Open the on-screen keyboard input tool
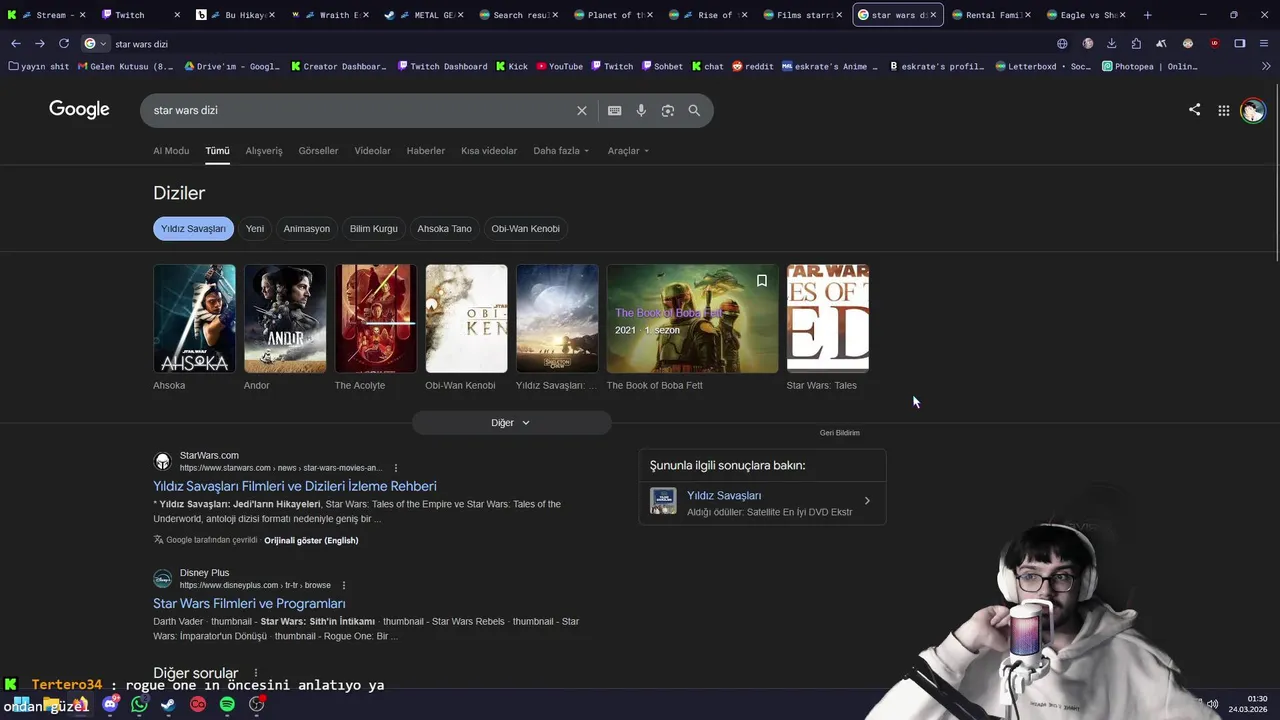 point(614,110)
